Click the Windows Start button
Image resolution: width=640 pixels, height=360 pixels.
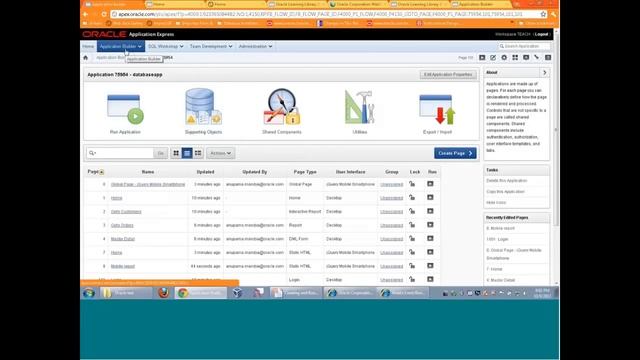coord(89,293)
